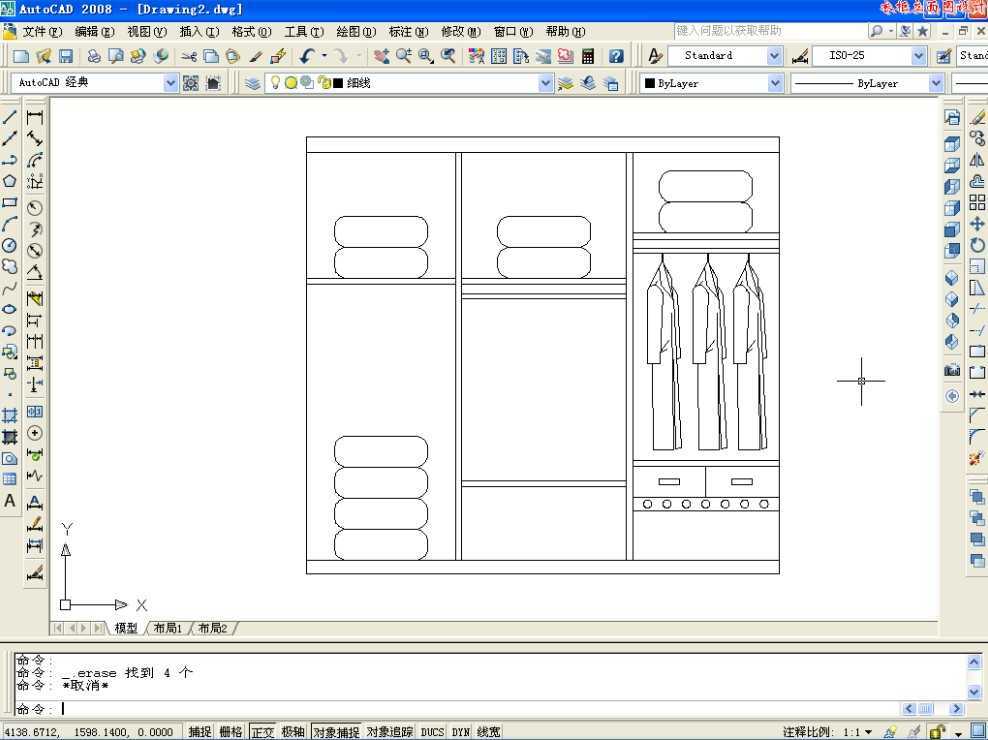The image size is (988, 740).
Task: Open the Quick Calculator icon
Action: click(x=588, y=56)
